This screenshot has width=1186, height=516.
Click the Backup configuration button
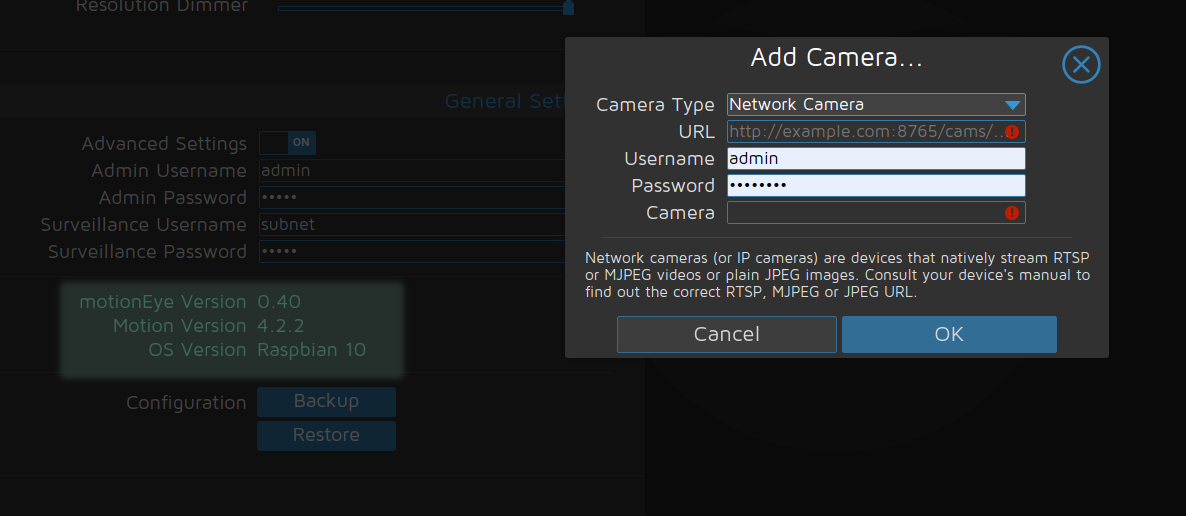[326, 402]
